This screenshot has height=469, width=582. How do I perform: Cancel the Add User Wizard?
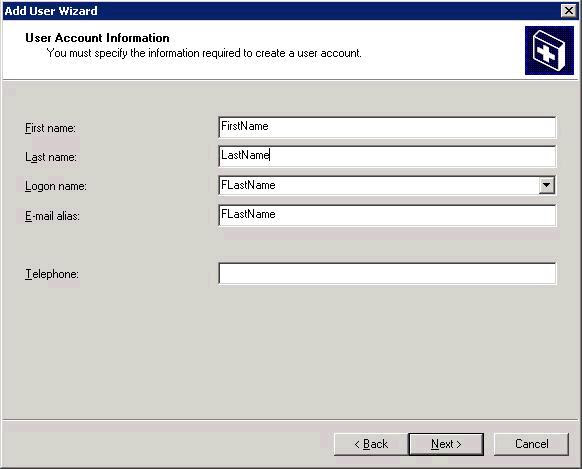click(532, 444)
